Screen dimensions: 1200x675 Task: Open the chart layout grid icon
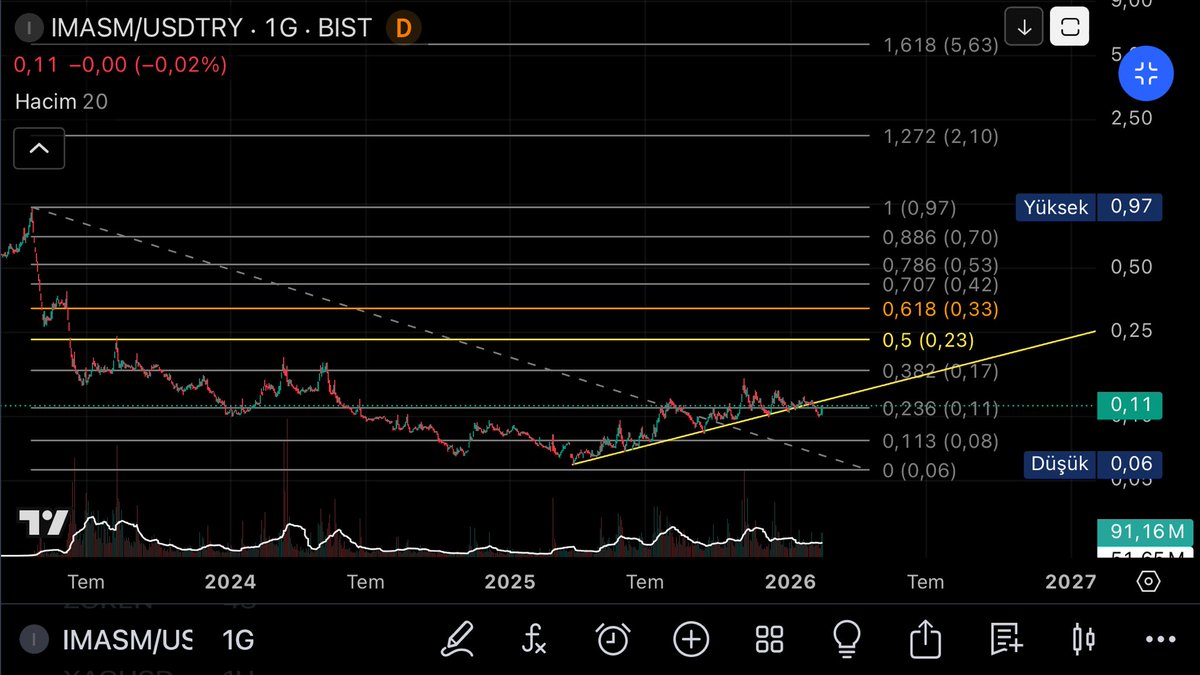(x=769, y=638)
